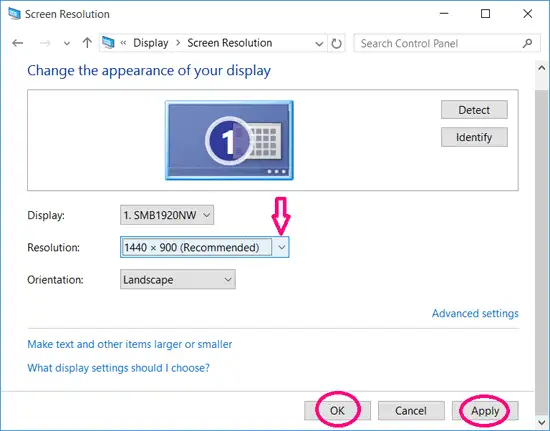The height and width of the screenshot is (431, 550).
Task: Expand the address bar history dropdown
Action: [x=319, y=44]
